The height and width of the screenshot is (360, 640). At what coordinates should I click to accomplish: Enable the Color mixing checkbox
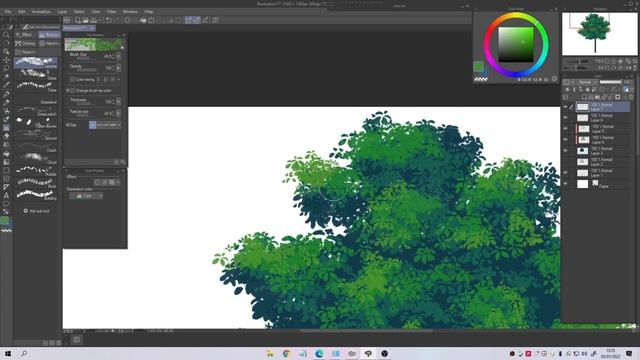[72, 80]
